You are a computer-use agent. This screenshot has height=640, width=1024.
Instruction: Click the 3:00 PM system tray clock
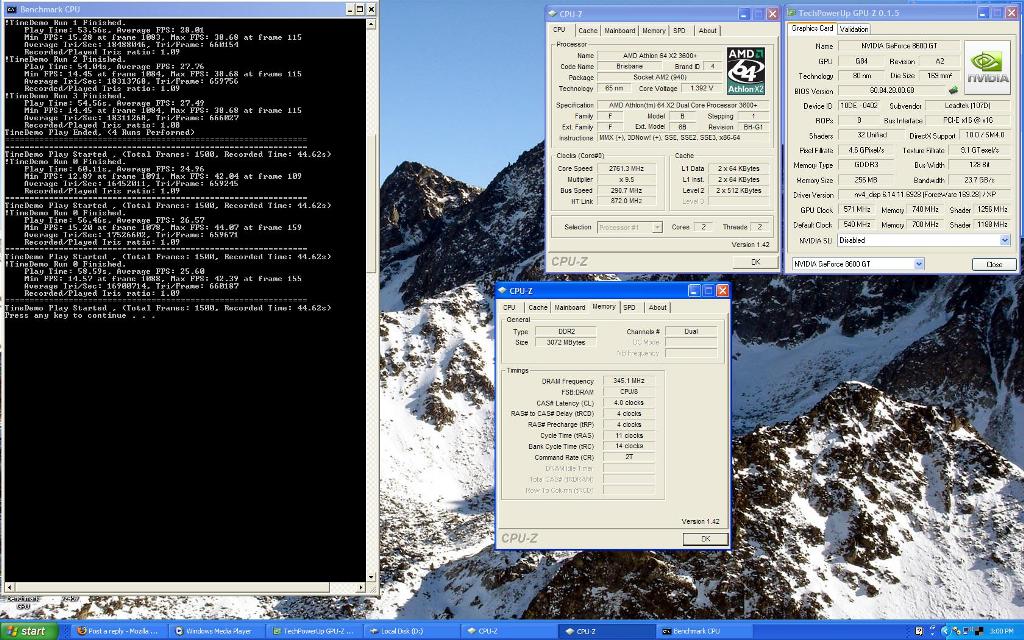1002,632
